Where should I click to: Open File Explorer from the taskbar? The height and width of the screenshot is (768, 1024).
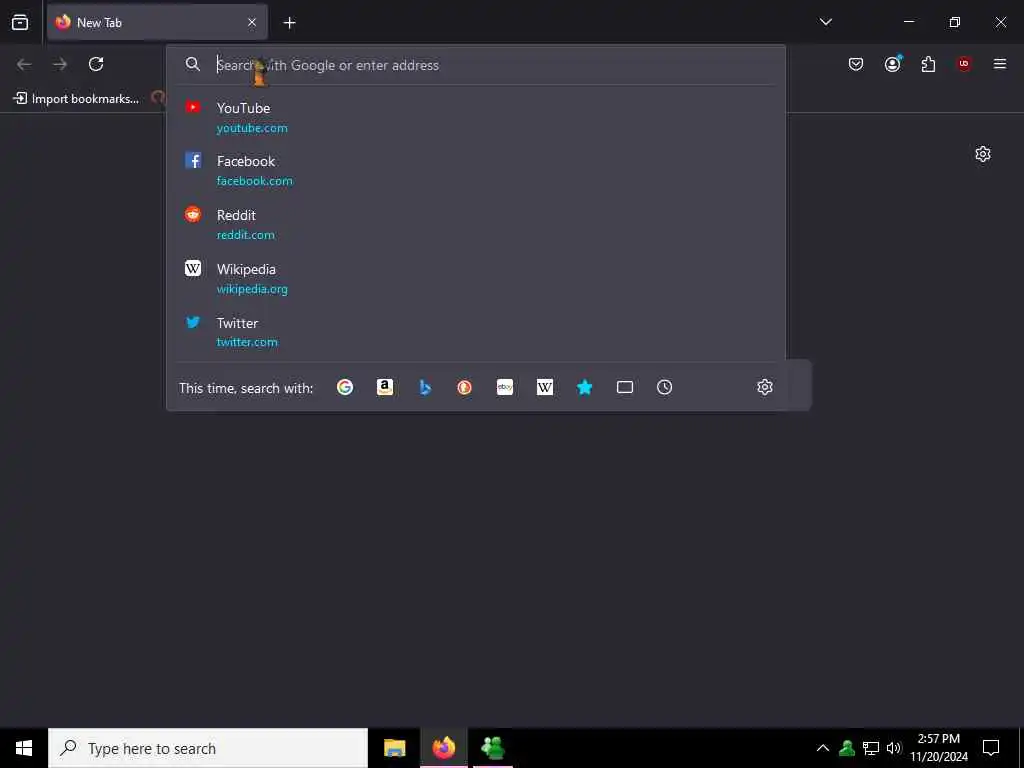394,748
